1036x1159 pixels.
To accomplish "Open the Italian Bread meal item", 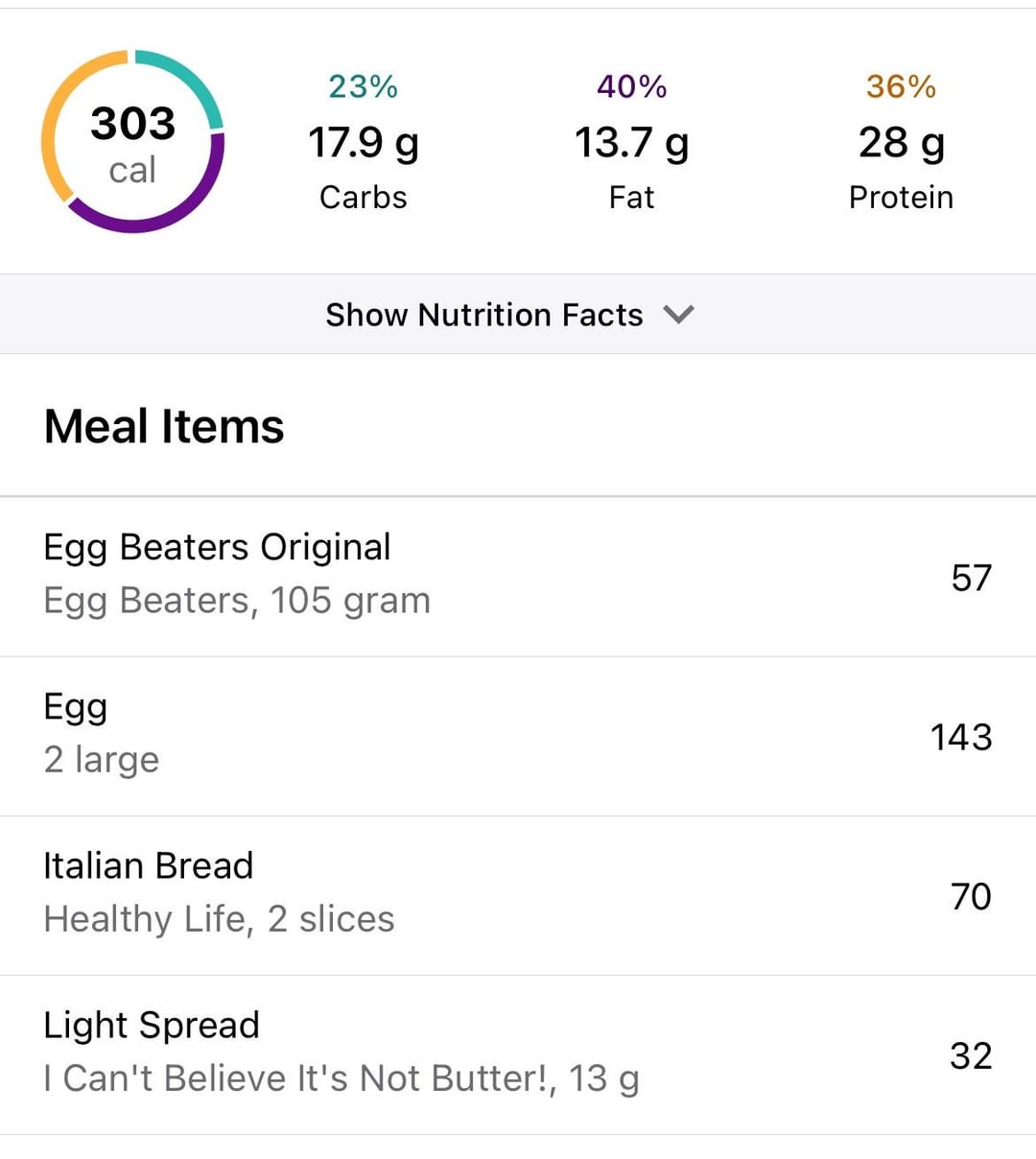I will (x=518, y=895).
